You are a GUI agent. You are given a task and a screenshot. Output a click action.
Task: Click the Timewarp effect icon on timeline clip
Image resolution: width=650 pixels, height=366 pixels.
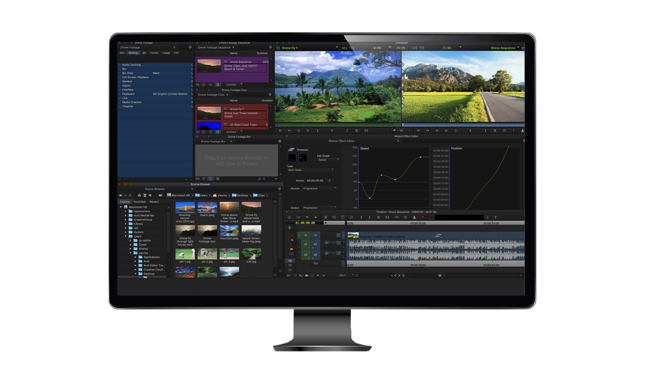[438, 235]
